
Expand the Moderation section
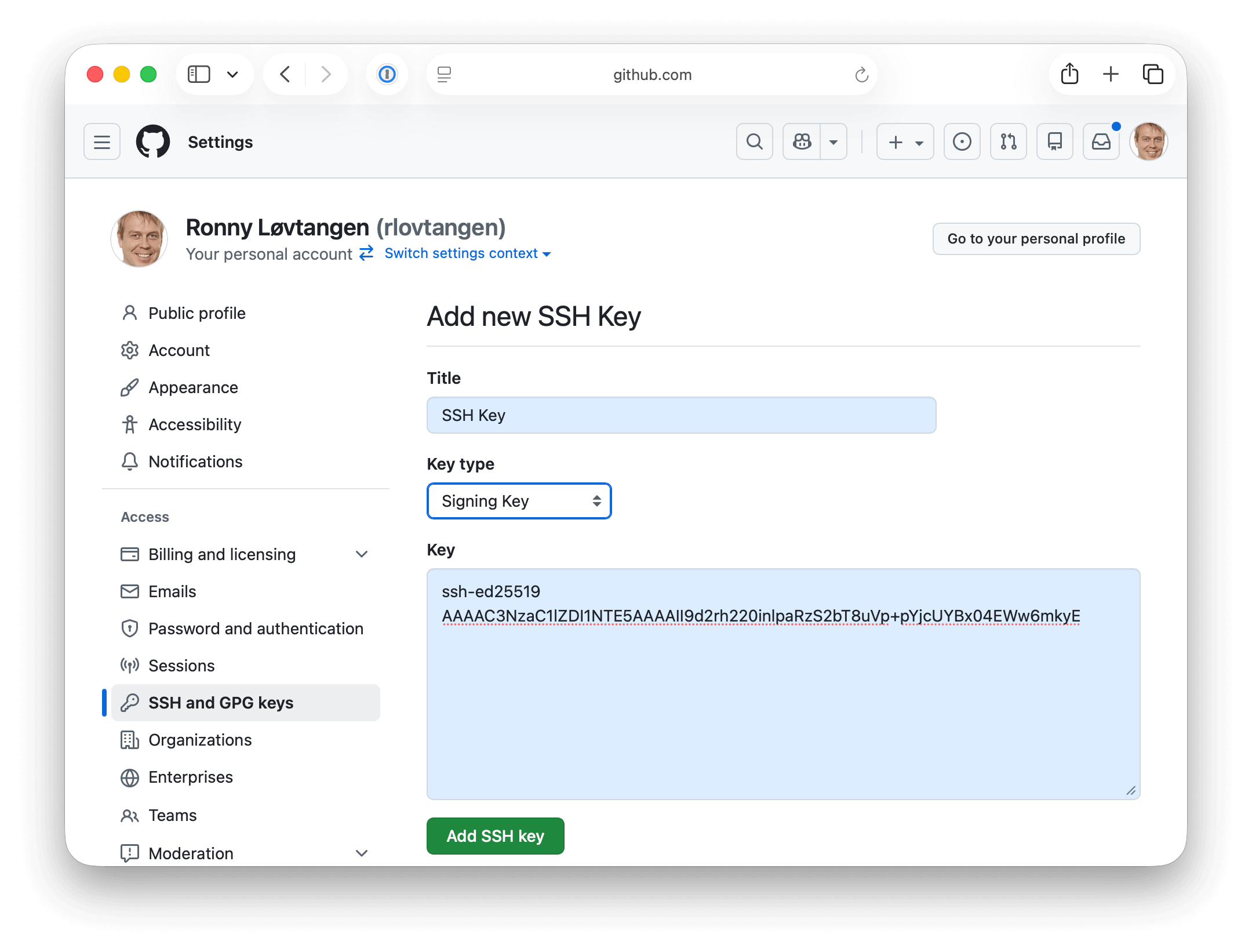(362, 853)
